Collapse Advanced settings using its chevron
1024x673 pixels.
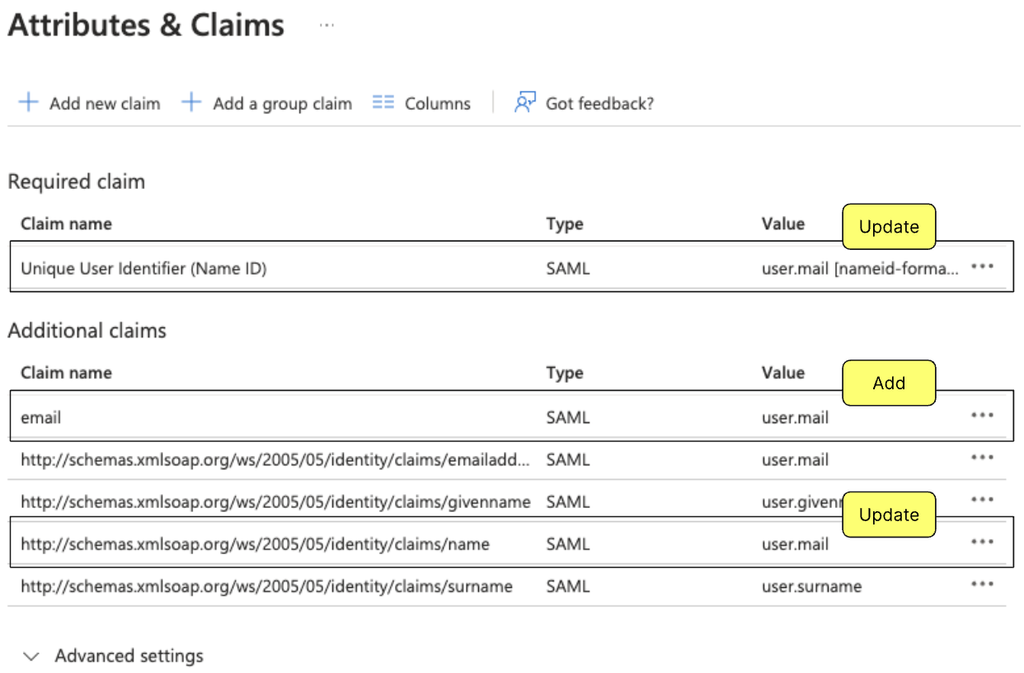click(x=31, y=656)
